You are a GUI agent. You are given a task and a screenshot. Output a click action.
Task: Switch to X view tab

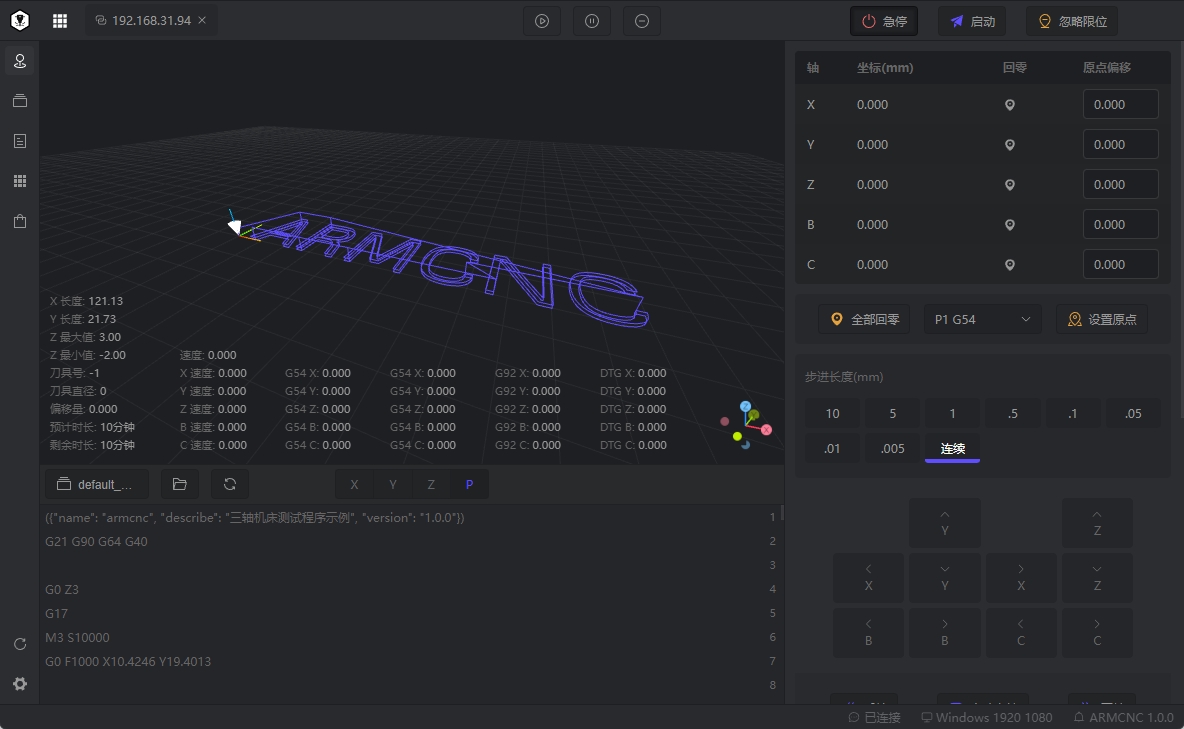coord(354,484)
